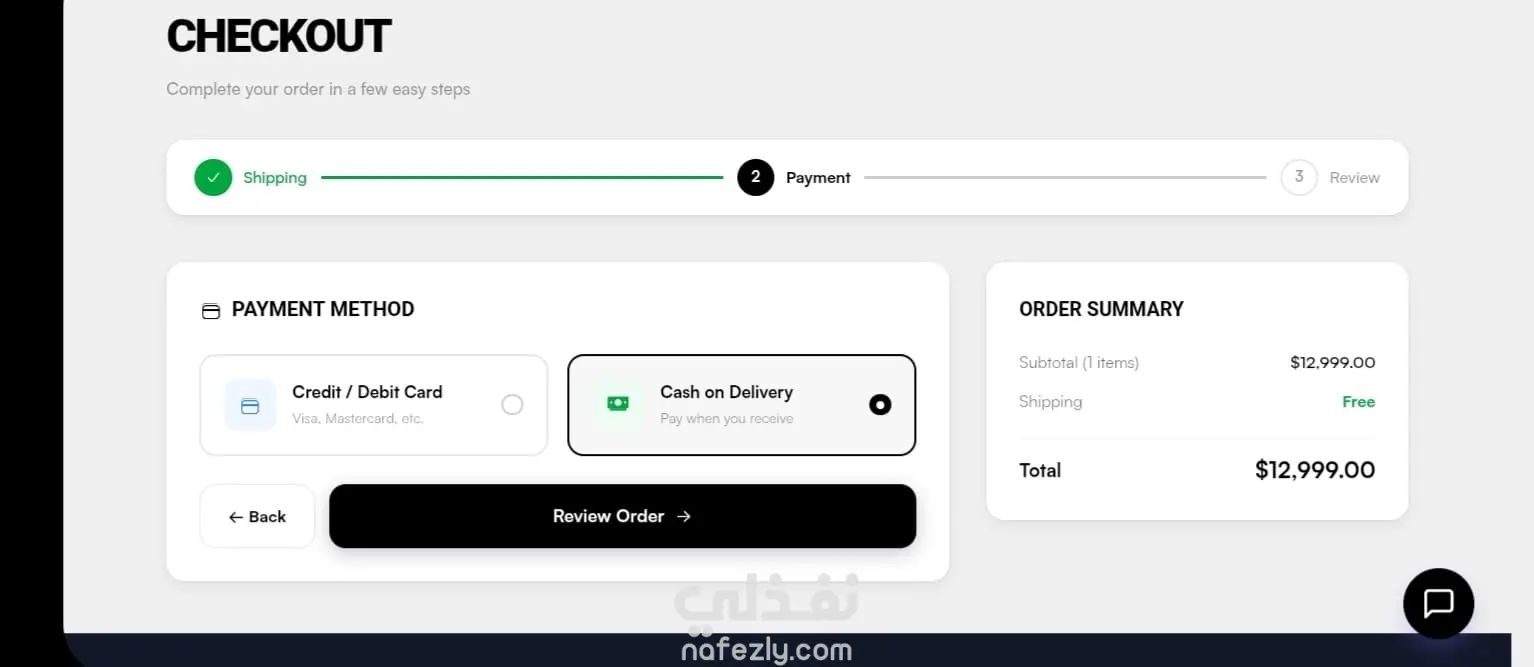This screenshot has width=1534, height=667.
Task: Click the step 3 Review circle
Action: tap(1299, 177)
